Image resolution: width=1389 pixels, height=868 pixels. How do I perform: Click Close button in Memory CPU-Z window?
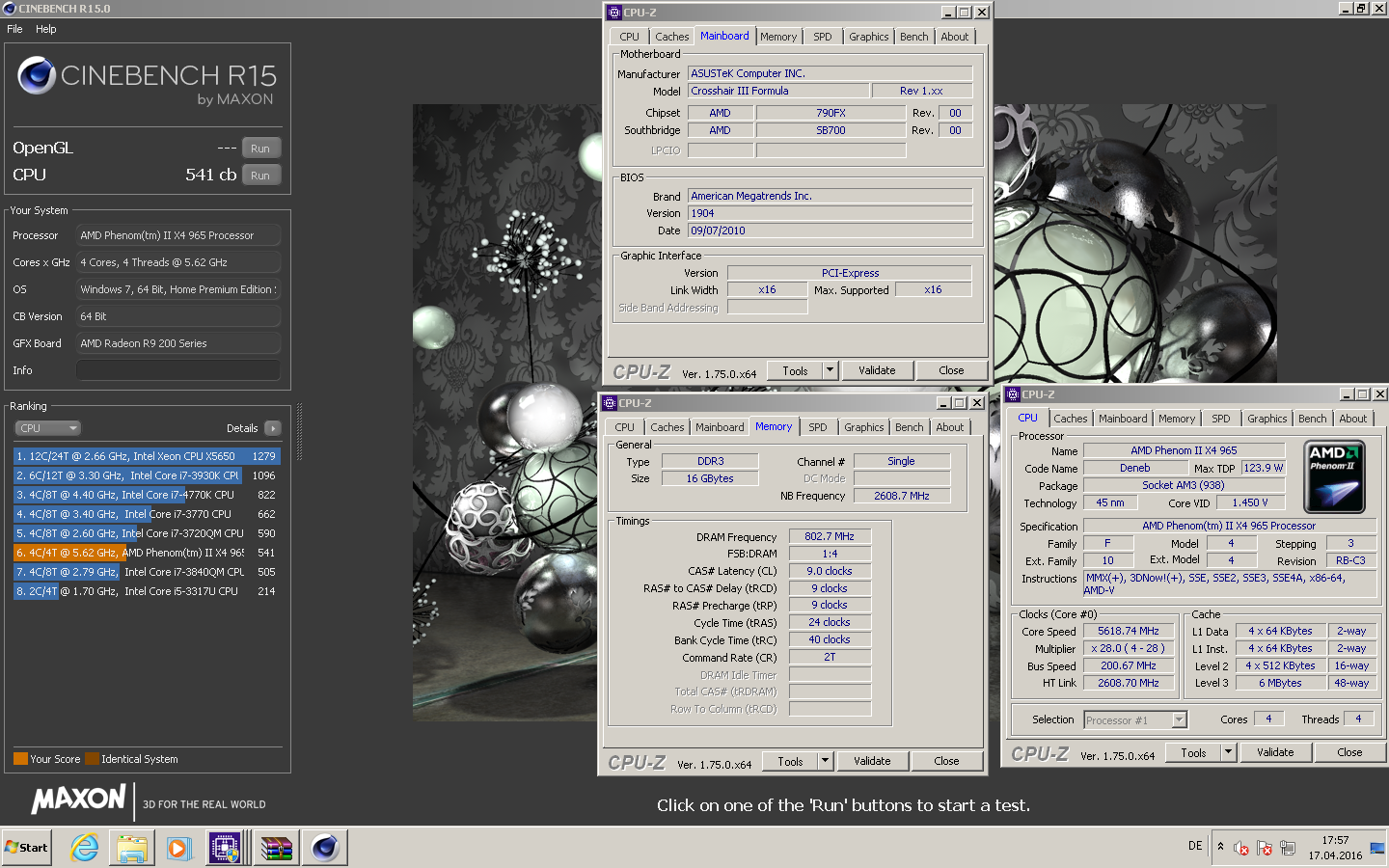pyautogui.click(x=946, y=761)
